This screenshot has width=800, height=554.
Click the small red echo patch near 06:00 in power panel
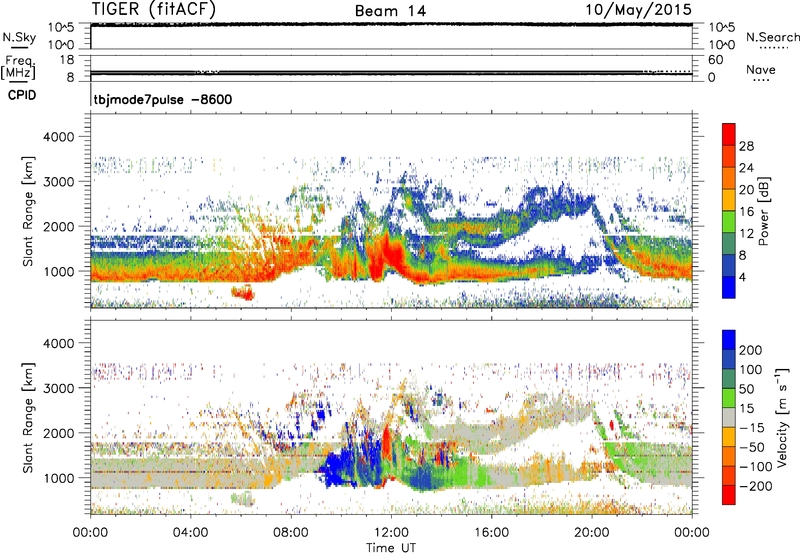[x=243, y=293]
